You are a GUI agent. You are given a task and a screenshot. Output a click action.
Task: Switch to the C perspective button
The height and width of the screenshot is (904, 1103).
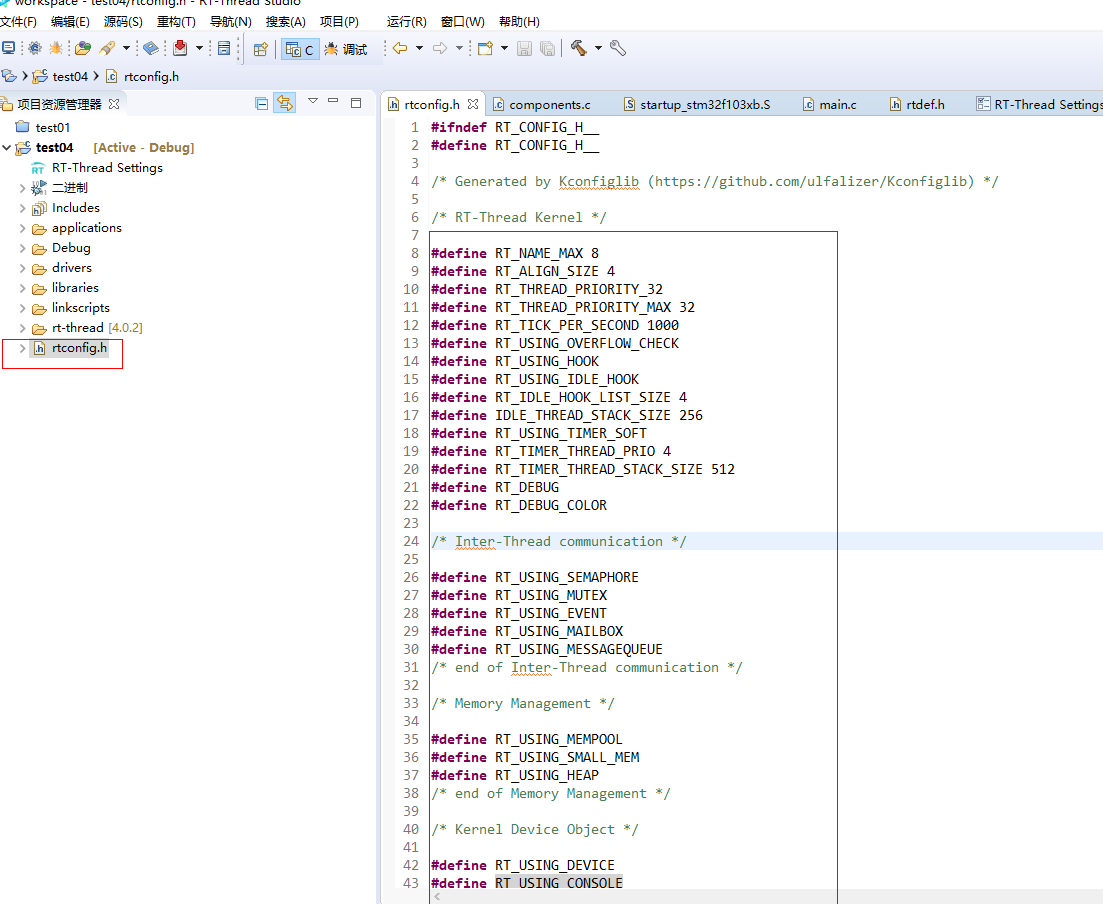point(300,49)
